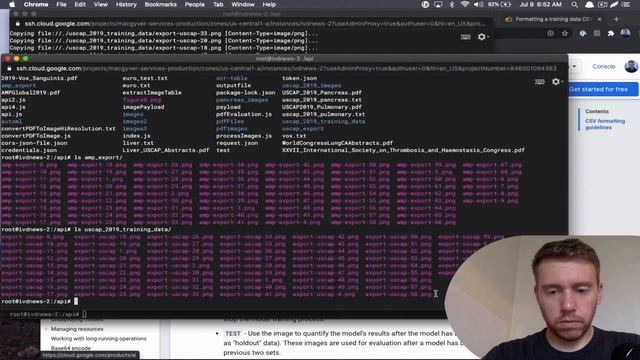This screenshot has width=640, height=360.
Task: Open the Apple menu
Action: (12, 4)
